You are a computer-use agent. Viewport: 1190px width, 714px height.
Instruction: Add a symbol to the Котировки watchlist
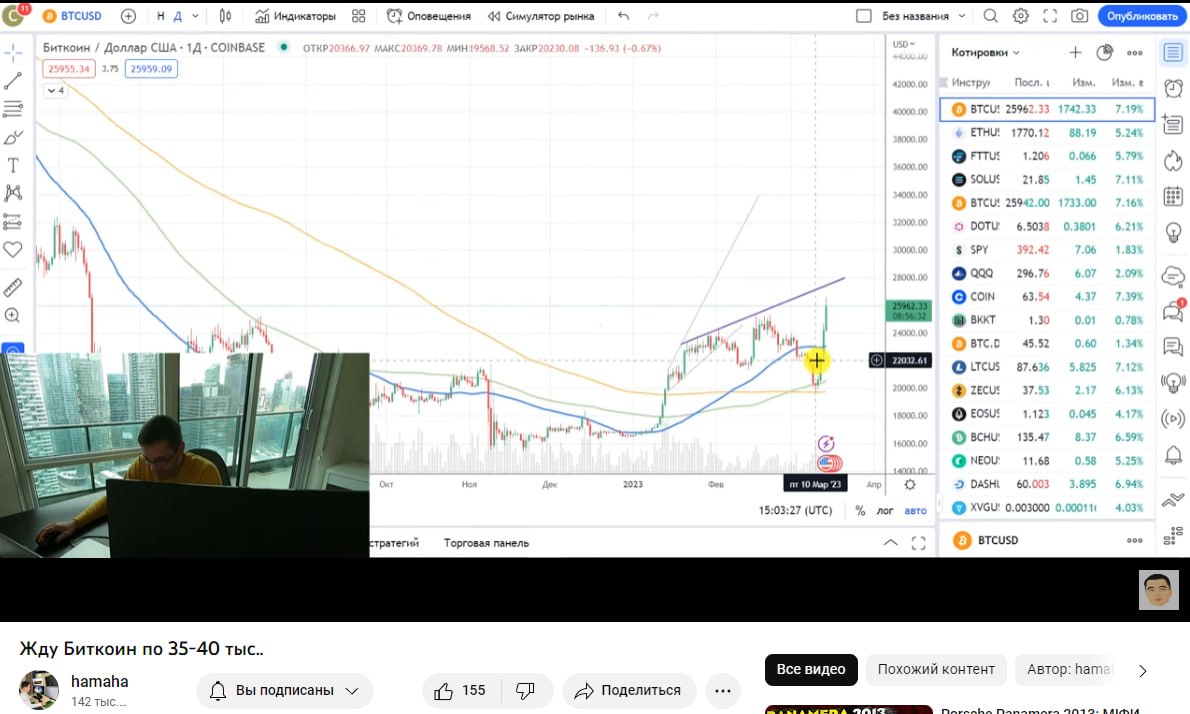(x=1075, y=52)
